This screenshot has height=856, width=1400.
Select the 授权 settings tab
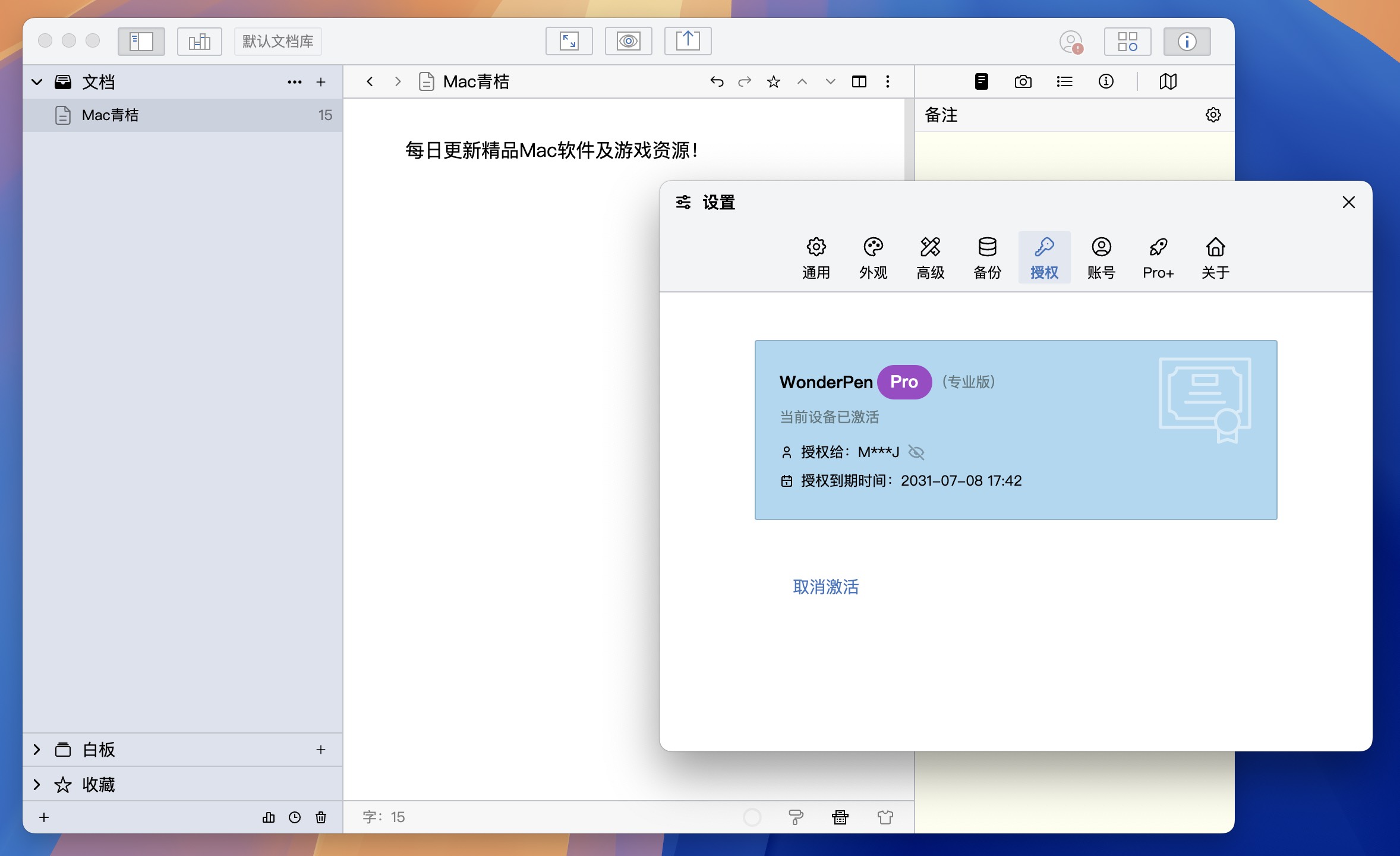(x=1045, y=257)
